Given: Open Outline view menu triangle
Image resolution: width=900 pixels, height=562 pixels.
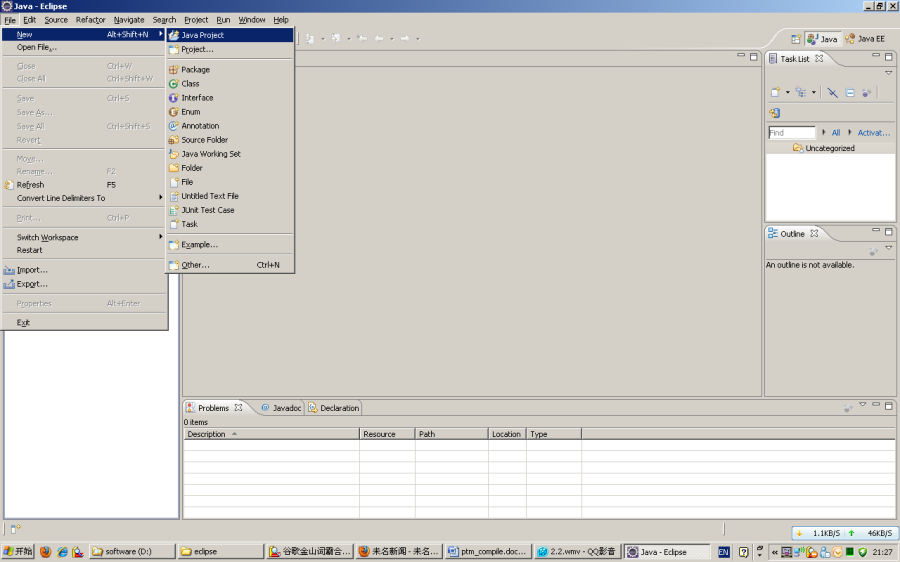Looking at the screenshot, I should (889, 248).
